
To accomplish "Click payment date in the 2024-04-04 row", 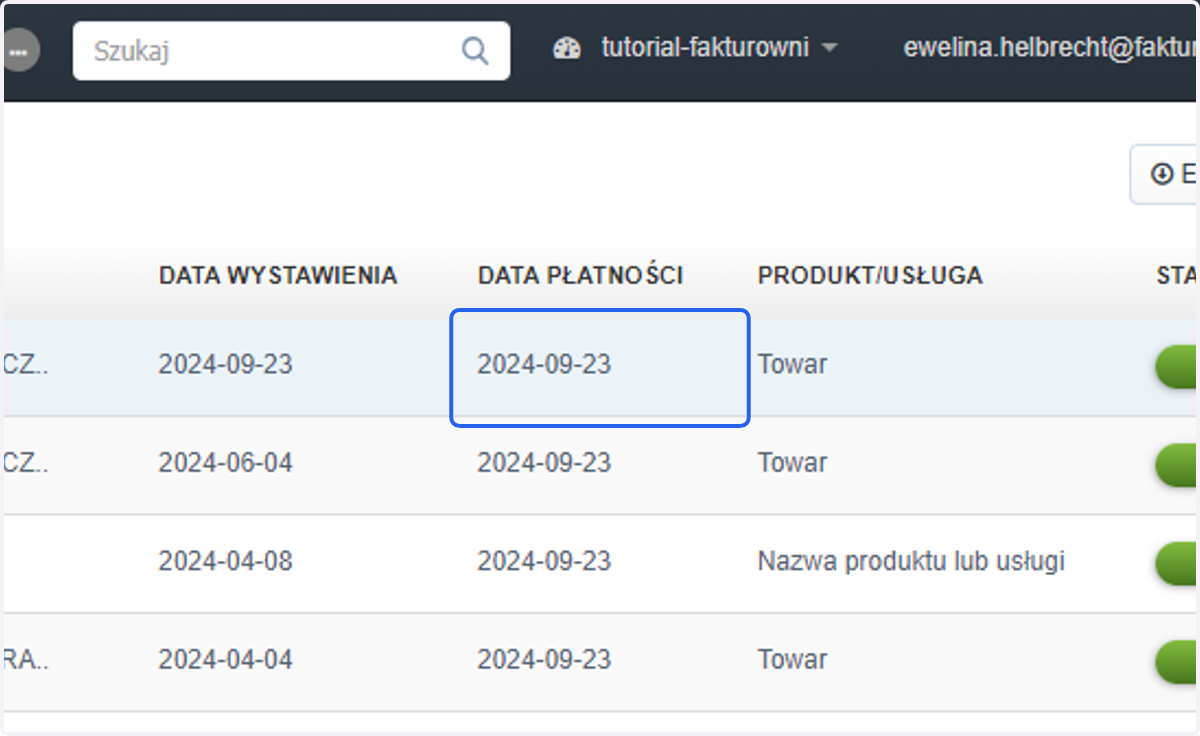I will [544, 660].
